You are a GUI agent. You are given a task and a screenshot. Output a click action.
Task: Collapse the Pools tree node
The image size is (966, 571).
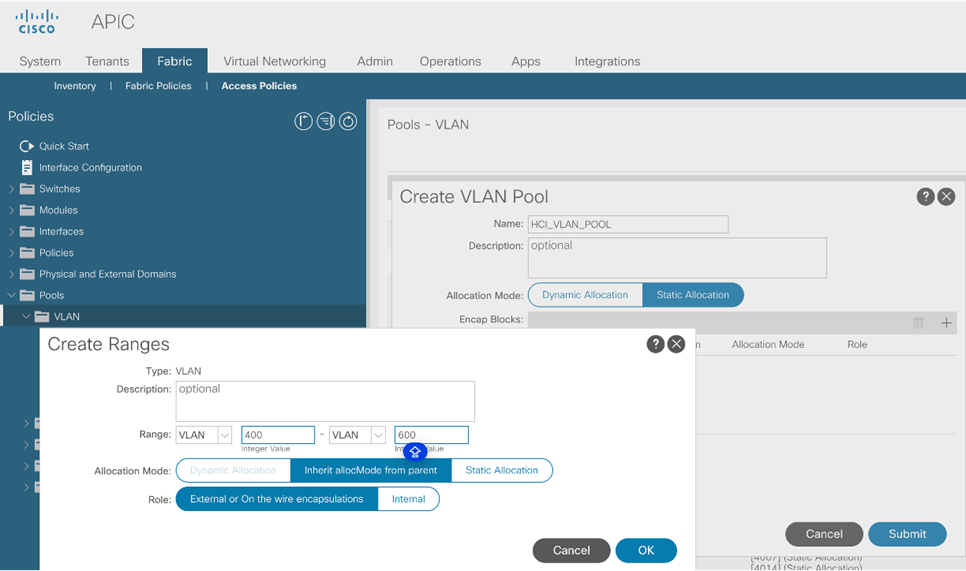(11, 296)
